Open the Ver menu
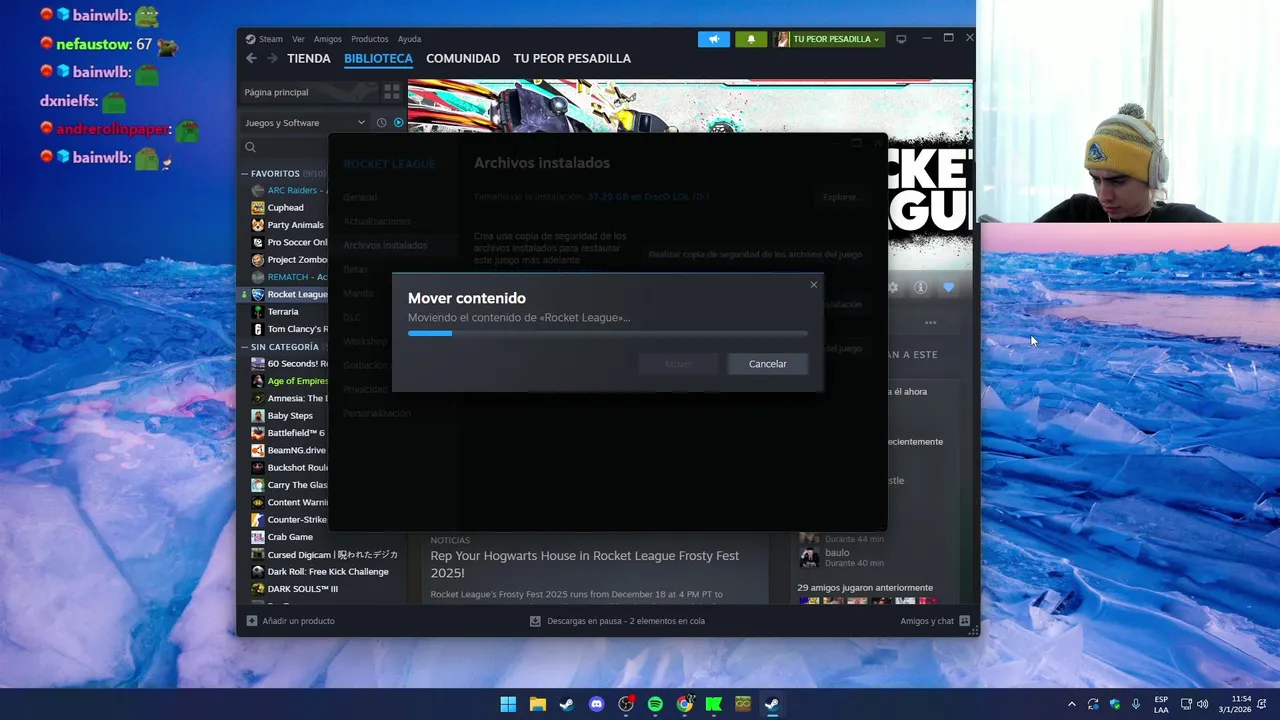This screenshot has height=720, width=1280. pos(298,39)
